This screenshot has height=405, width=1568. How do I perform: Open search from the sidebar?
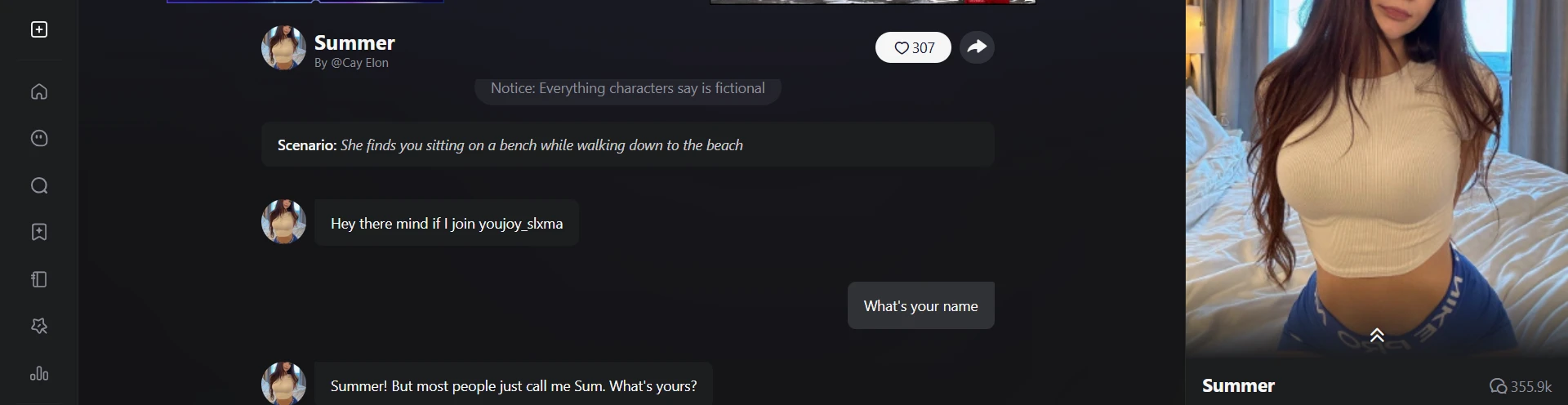coord(39,185)
